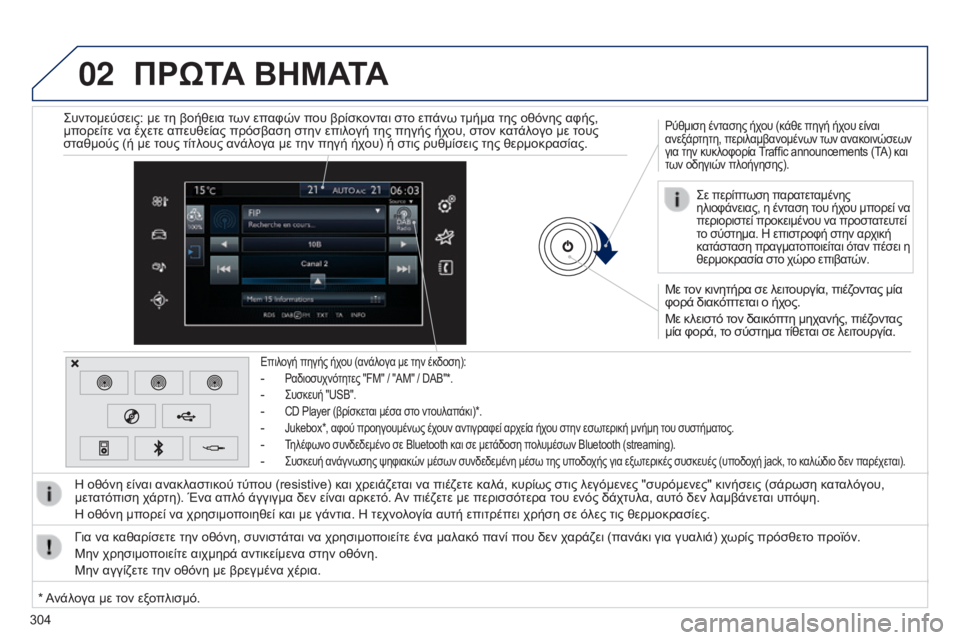Select the CD player source icon
This screenshot has height=640, width=960.
pos(131,416)
